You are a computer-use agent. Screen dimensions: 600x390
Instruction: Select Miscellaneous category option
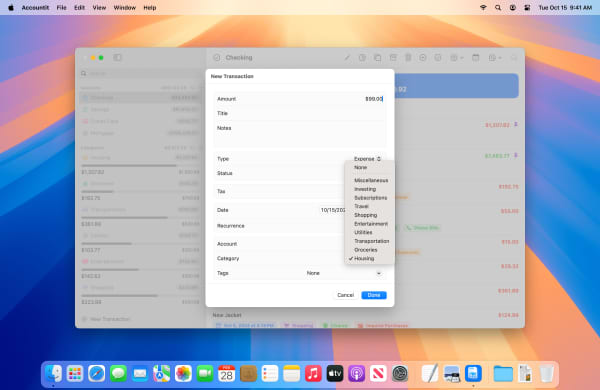[370, 180]
